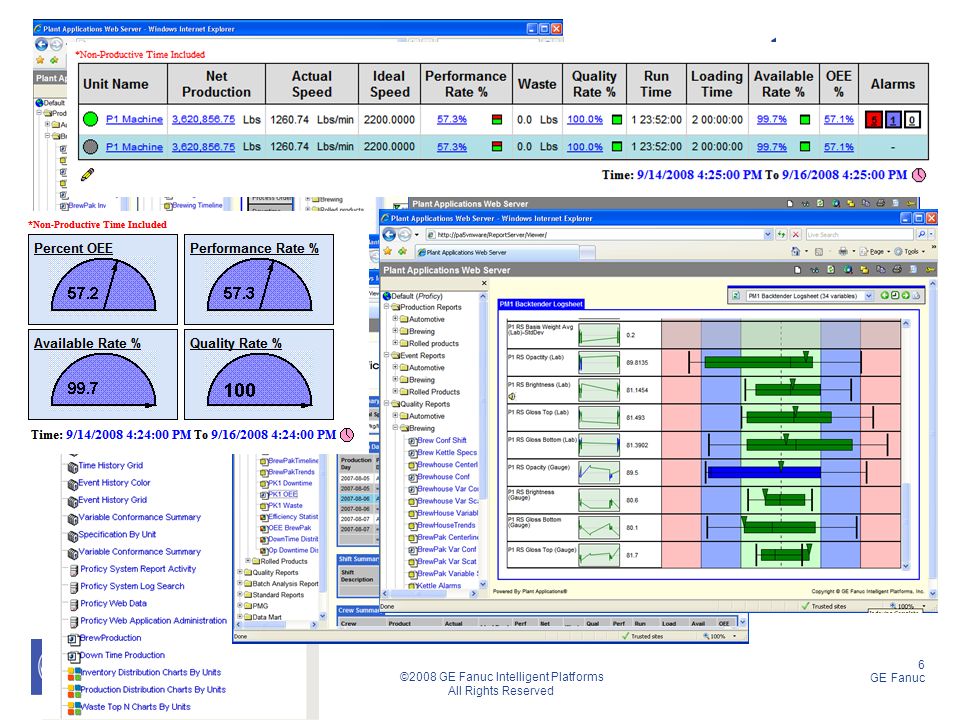Go back in the front Internet Explorer window
This screenshot has width=960, height=720.
(389, 234)
